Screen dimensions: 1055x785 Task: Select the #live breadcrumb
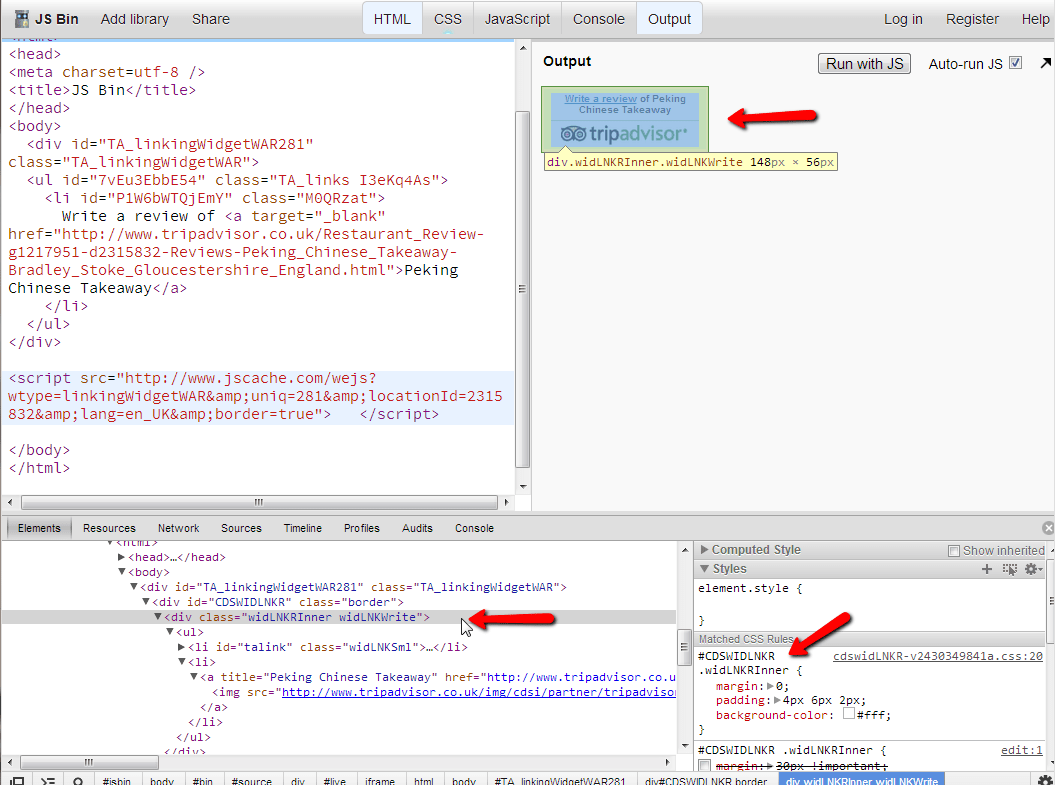coord(334,781)
